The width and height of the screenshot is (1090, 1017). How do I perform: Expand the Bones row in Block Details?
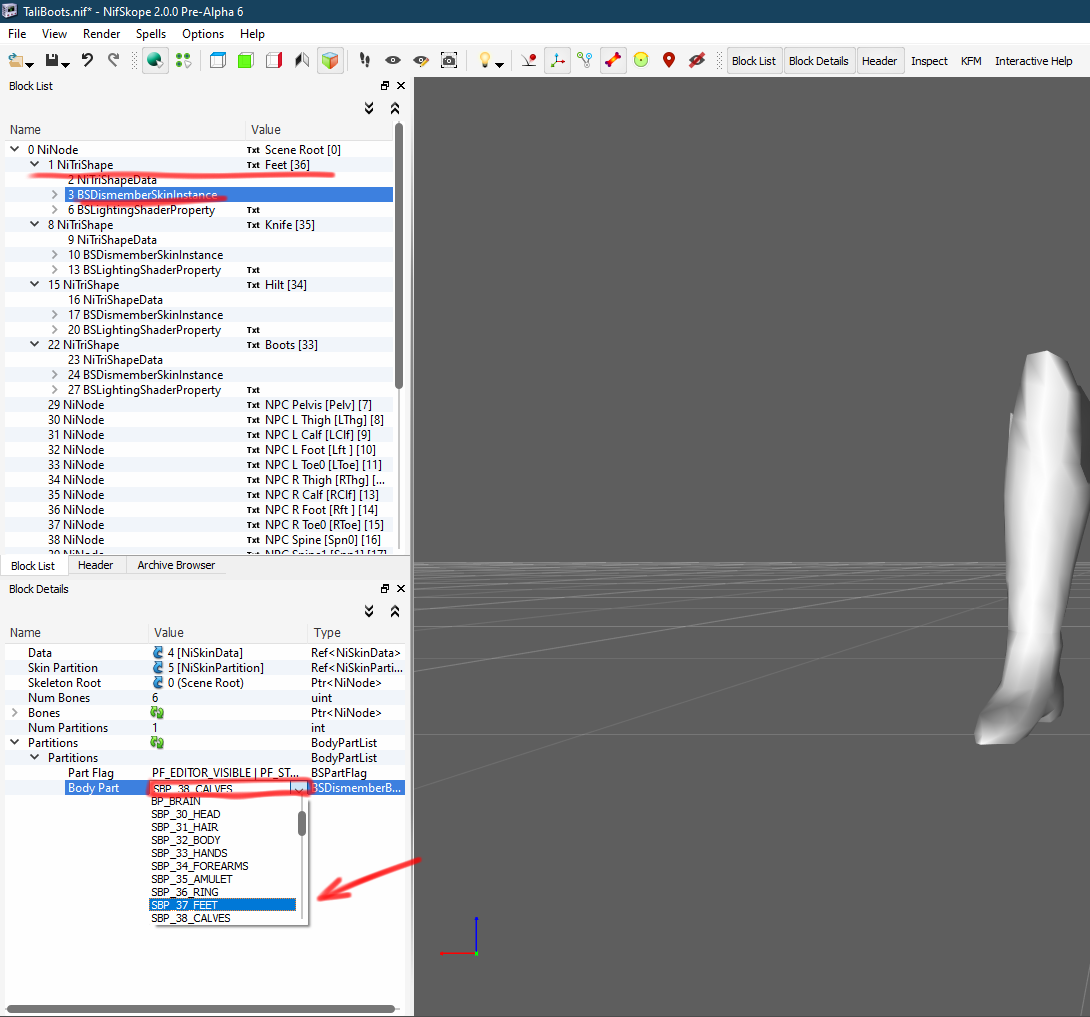pos(15,713)
